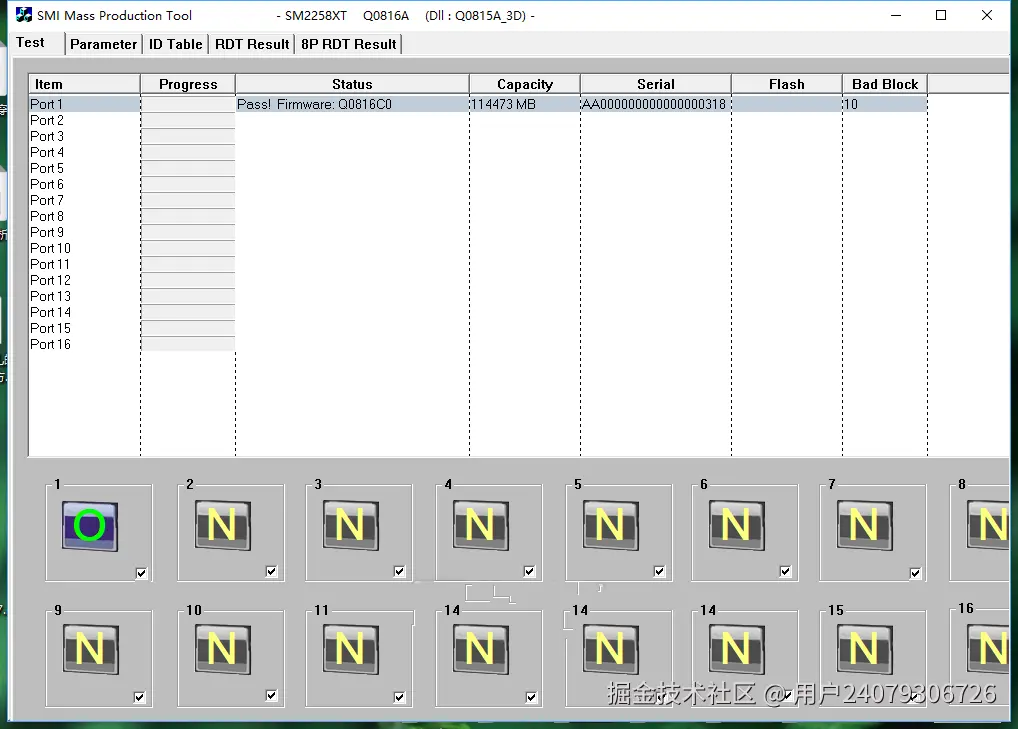Click the N status icon for port 16
The image size is (1018, 729).
click(x=988, y=649)
